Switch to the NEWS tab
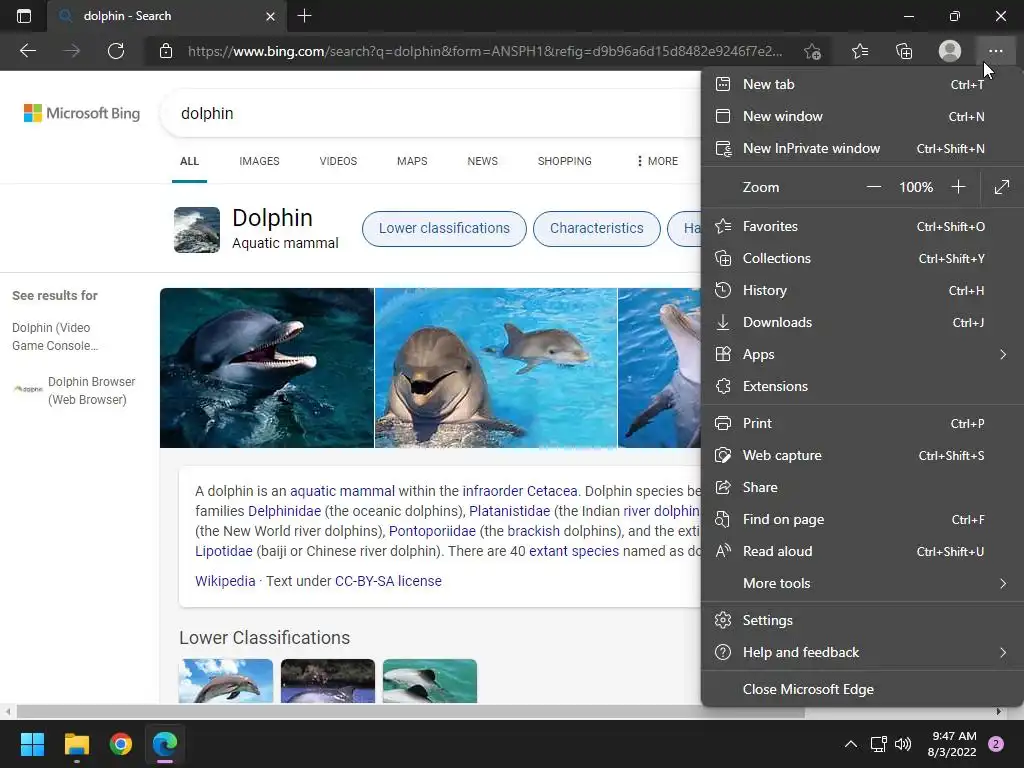 (x=483, y=161)
